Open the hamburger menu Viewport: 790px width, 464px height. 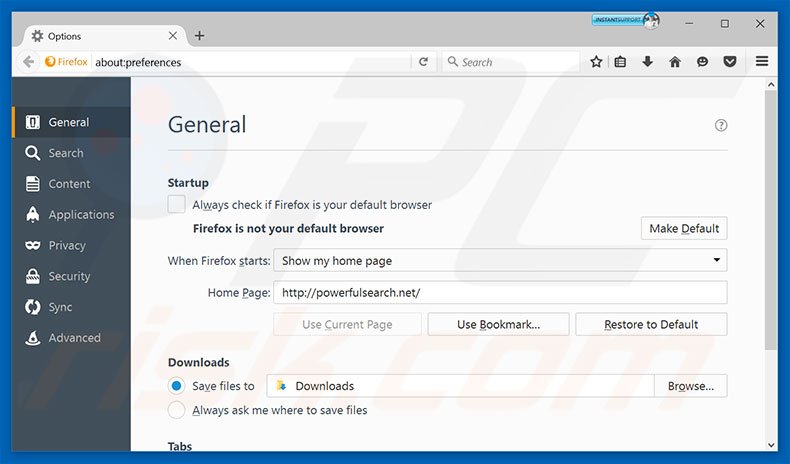(x=762, y=61)
